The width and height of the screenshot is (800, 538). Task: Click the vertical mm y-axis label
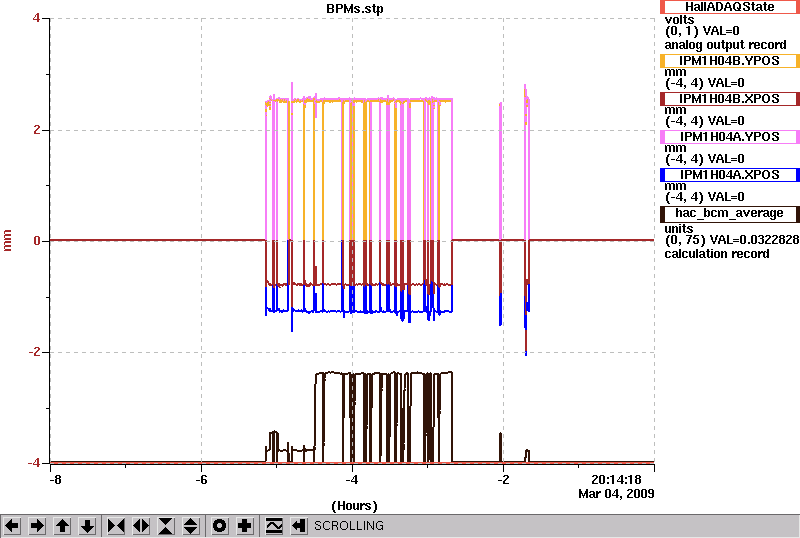click(7, 240)
